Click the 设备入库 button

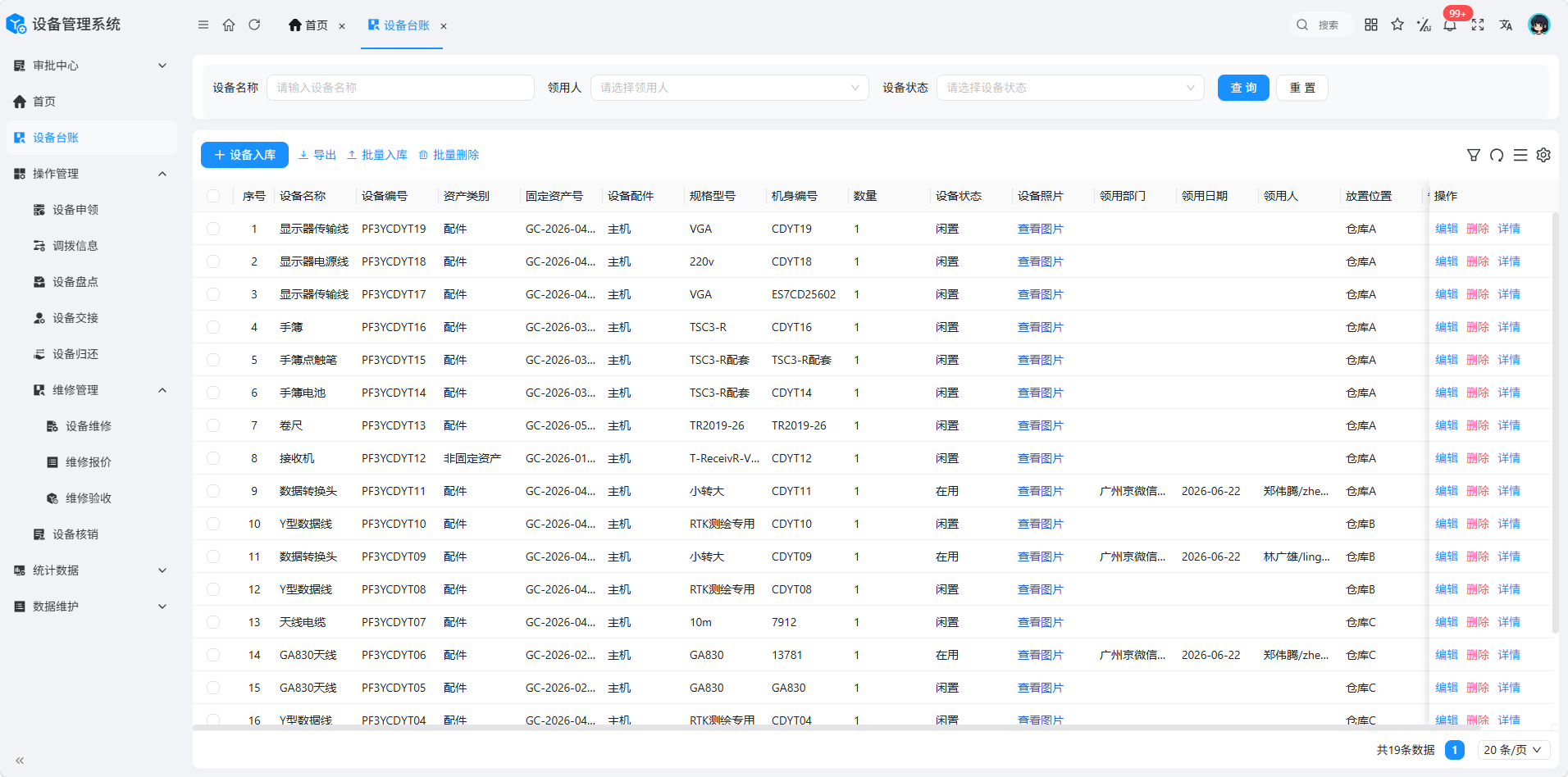pyautogui.click(x=244, y=155)
